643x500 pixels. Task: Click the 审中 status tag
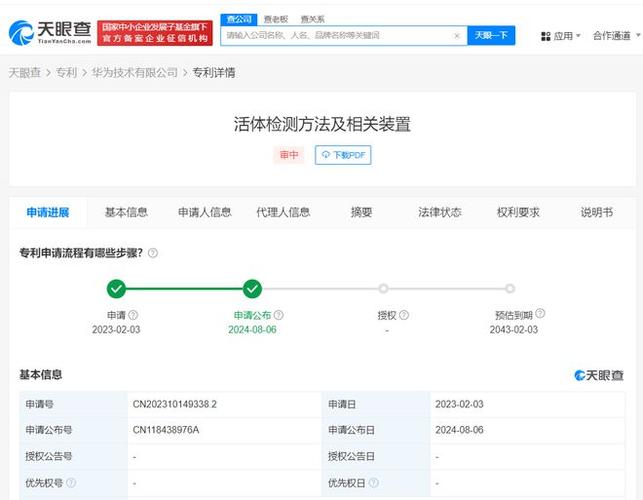click(x=289, y=155)
